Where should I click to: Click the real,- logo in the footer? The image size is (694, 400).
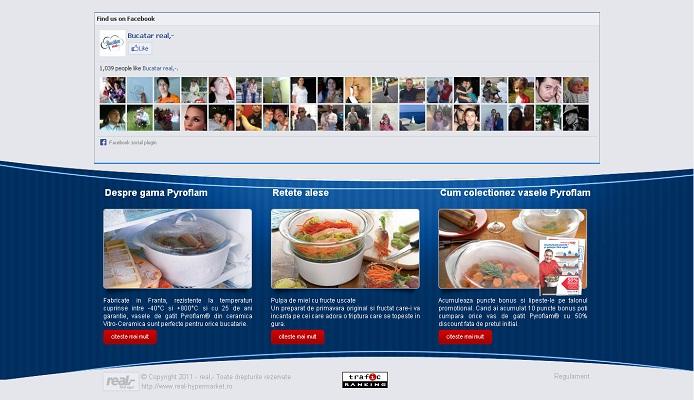tap(121, 381)
